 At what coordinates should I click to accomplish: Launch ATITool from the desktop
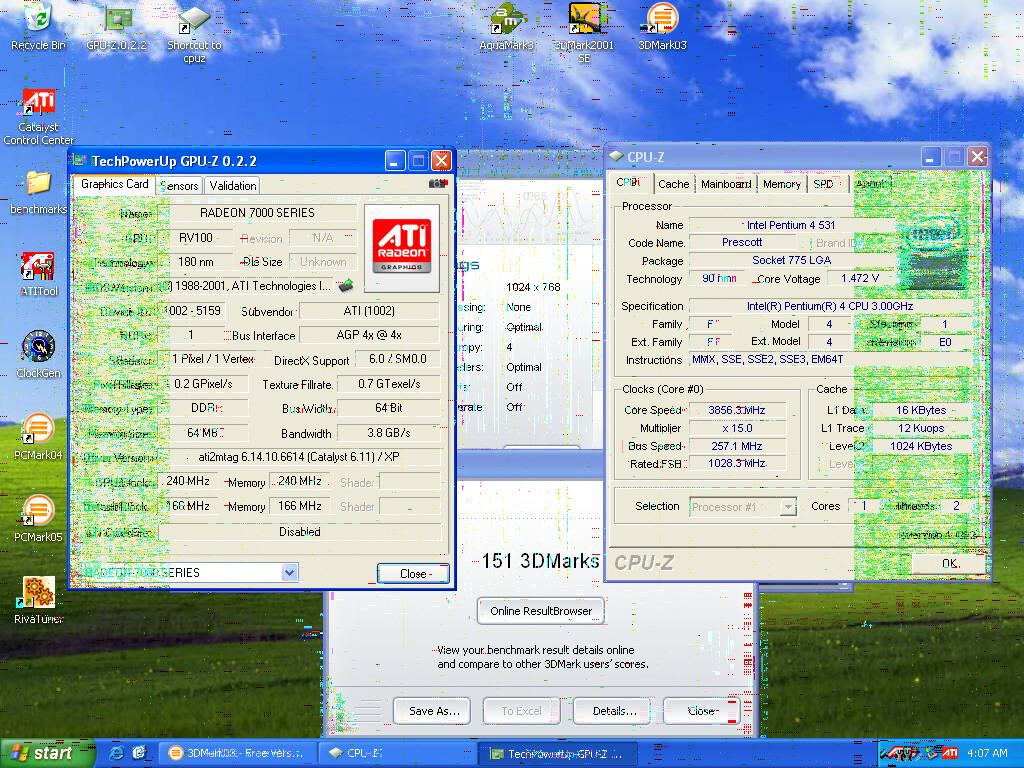39,274
